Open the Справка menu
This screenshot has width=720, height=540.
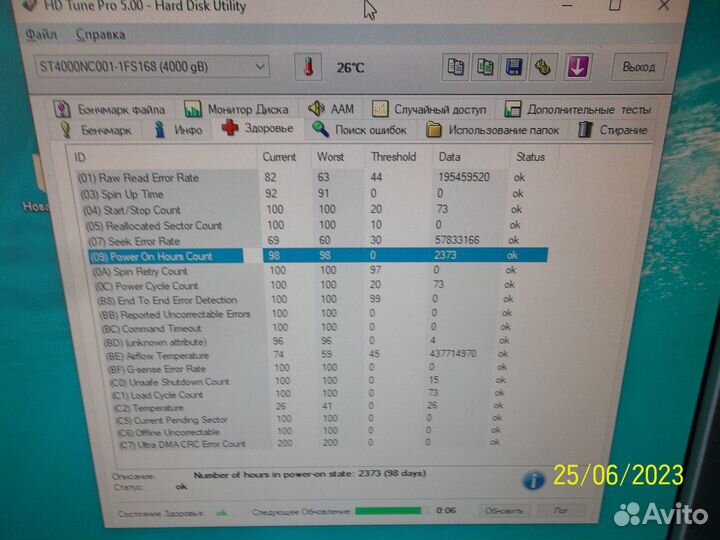click(x=101, y=34)
